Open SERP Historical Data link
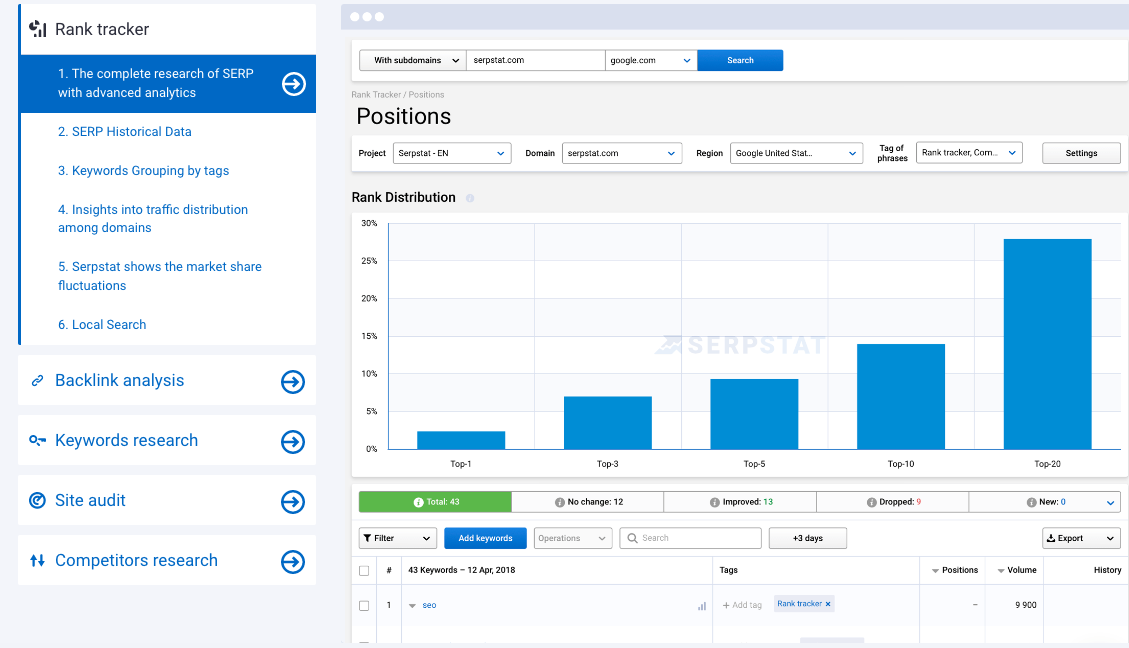This screenshot has width=1129, height=648. (125, 132)
